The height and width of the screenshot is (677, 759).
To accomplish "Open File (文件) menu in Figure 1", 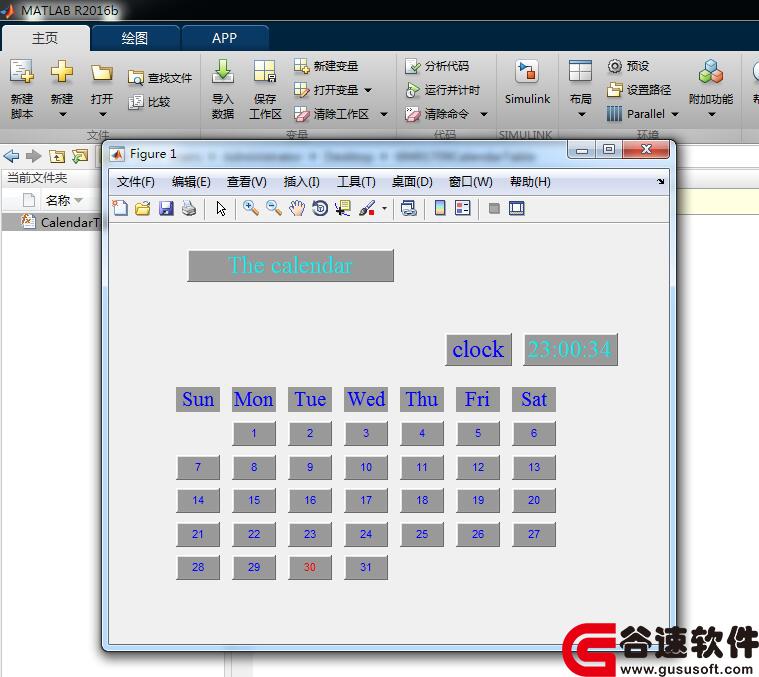I will tap(136, 182).
